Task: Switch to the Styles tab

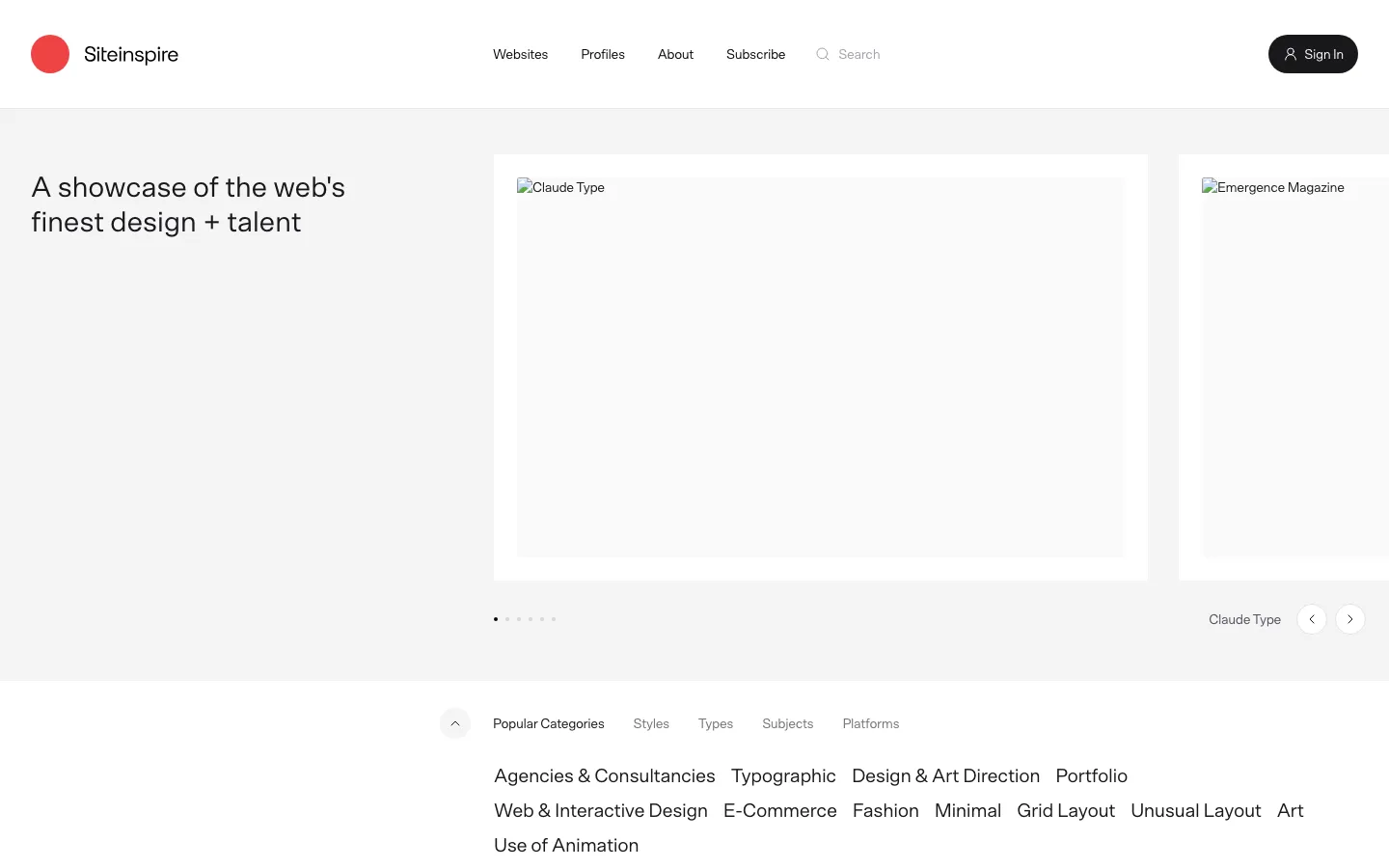Action: tap(651, 723)
